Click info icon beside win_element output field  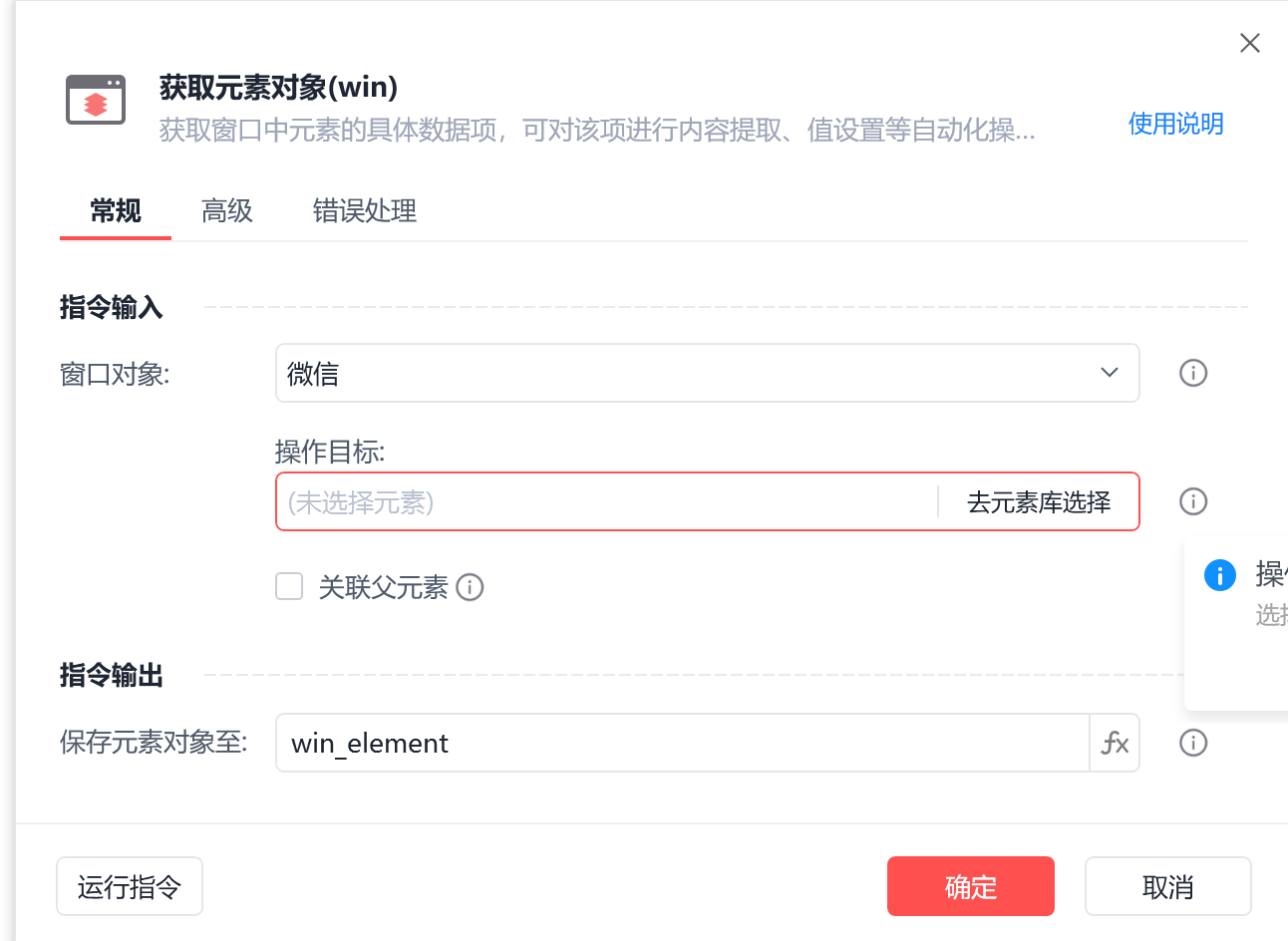[1193, 743]
